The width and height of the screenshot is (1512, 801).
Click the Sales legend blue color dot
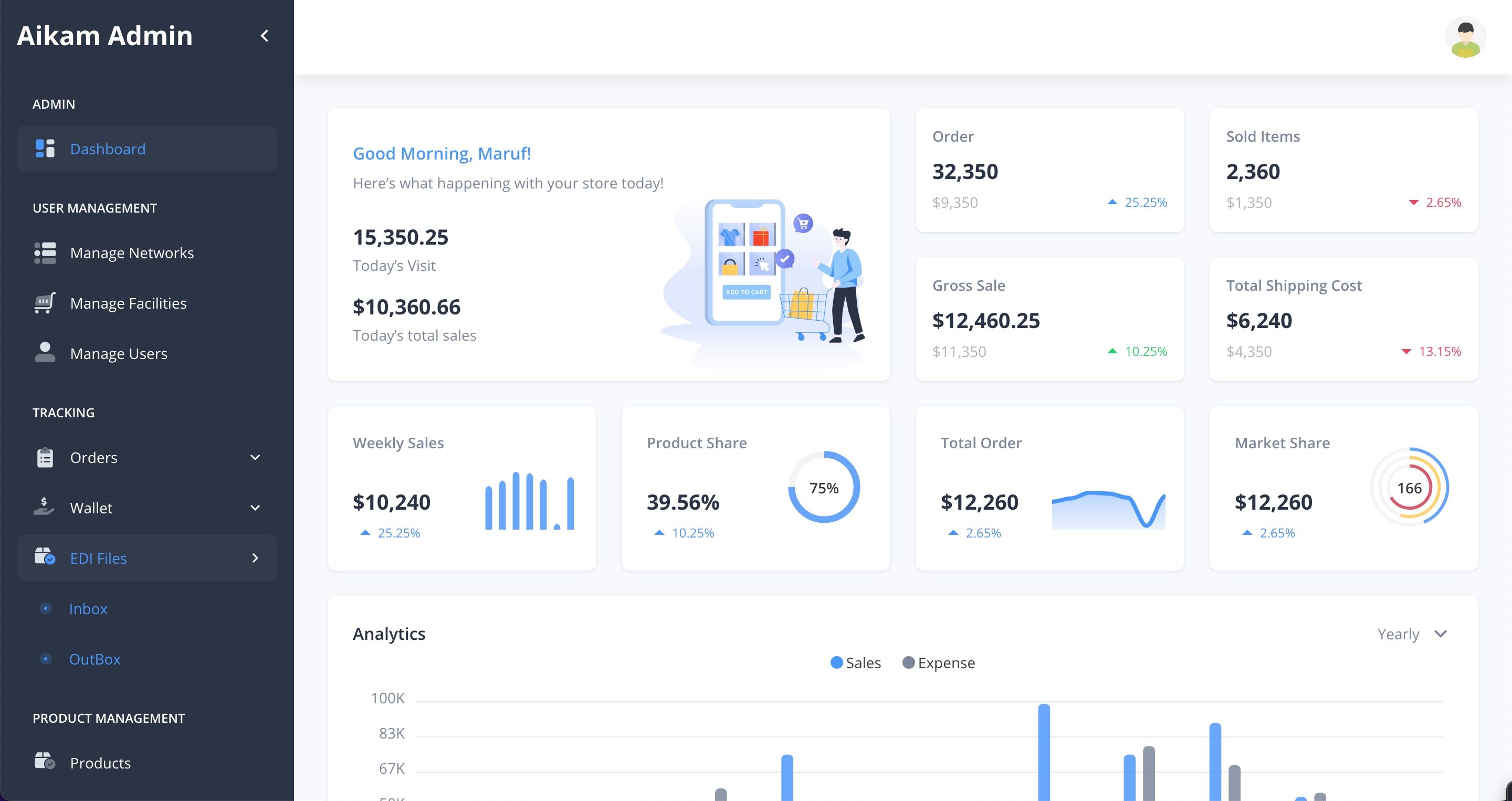point(836,662)
